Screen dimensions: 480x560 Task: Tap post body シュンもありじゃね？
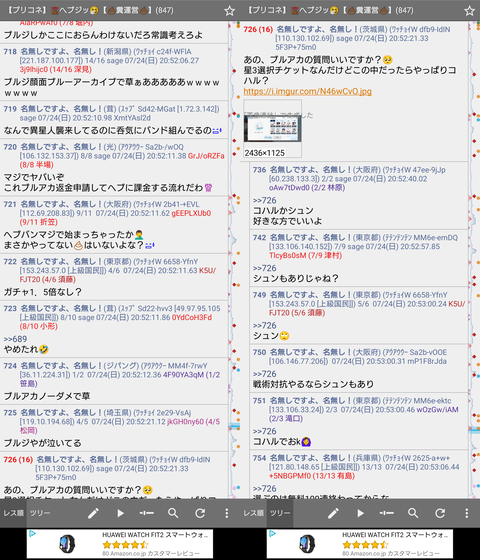295,278
